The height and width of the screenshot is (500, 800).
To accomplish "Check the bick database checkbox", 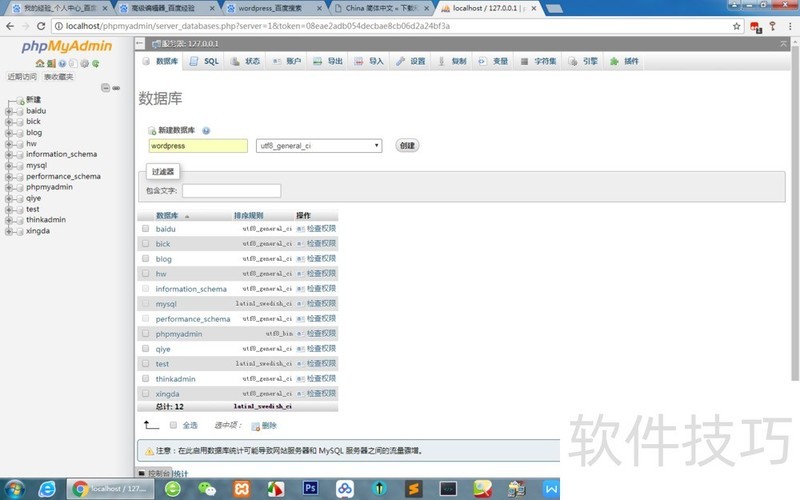I will coord(145,243).
